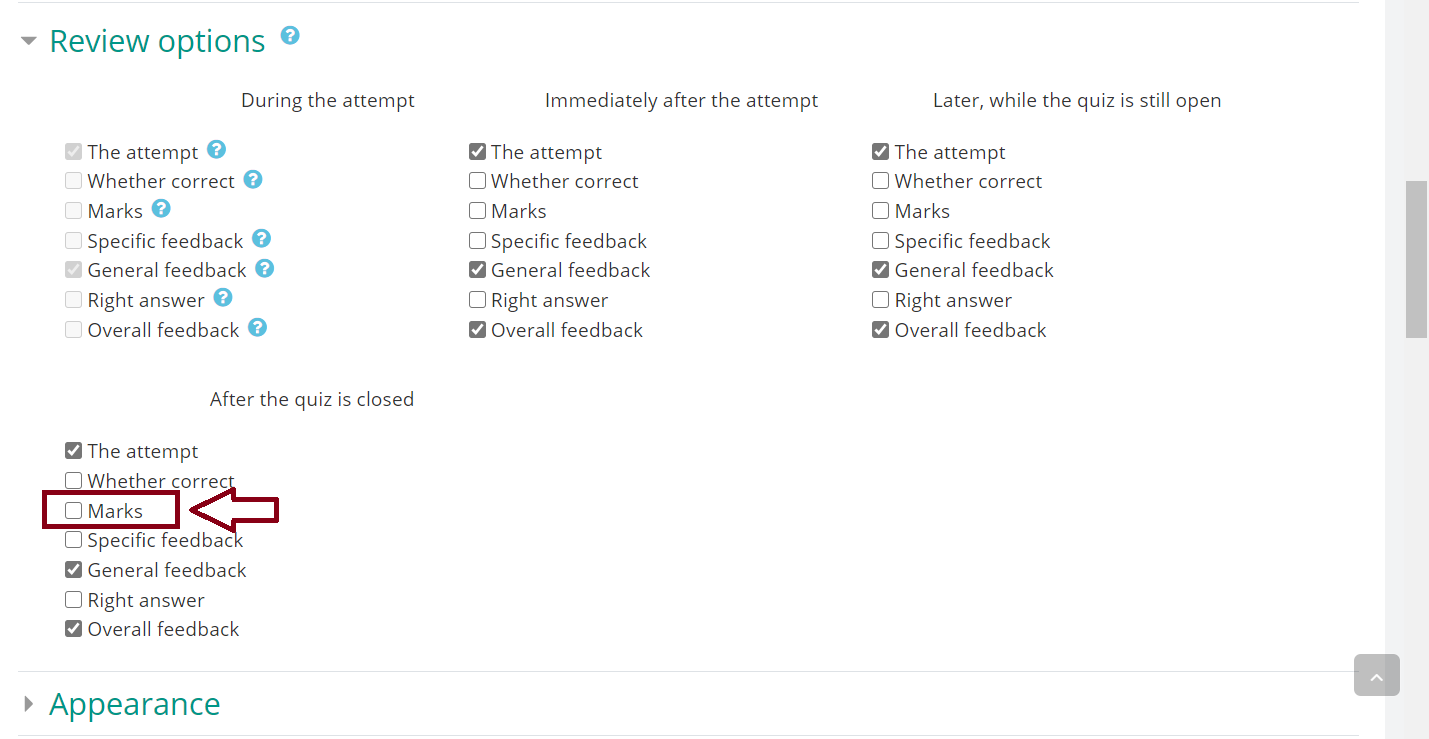Expand the Appearance section arrow
This screenshot has height=739, width=1429.
click(29, 704)
